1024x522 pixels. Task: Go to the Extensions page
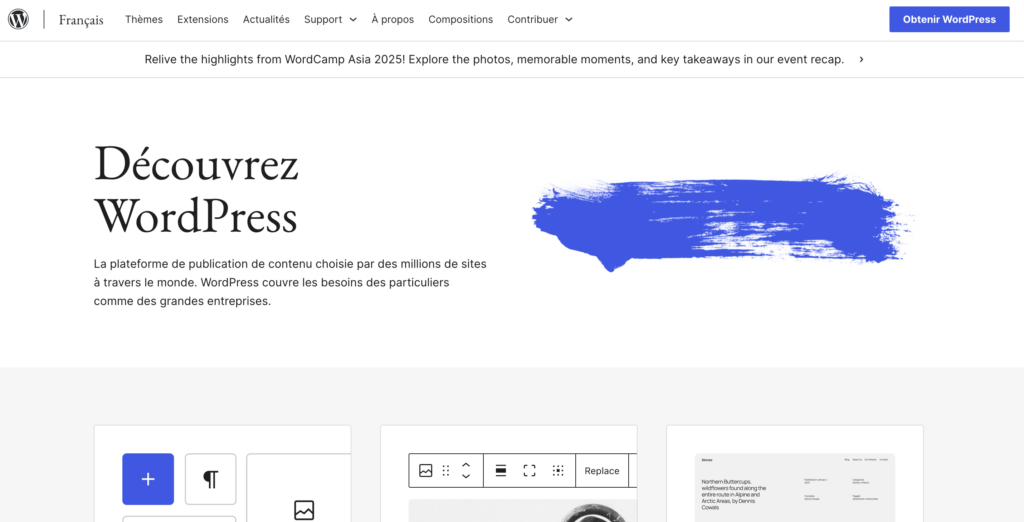tap(202, 20)
